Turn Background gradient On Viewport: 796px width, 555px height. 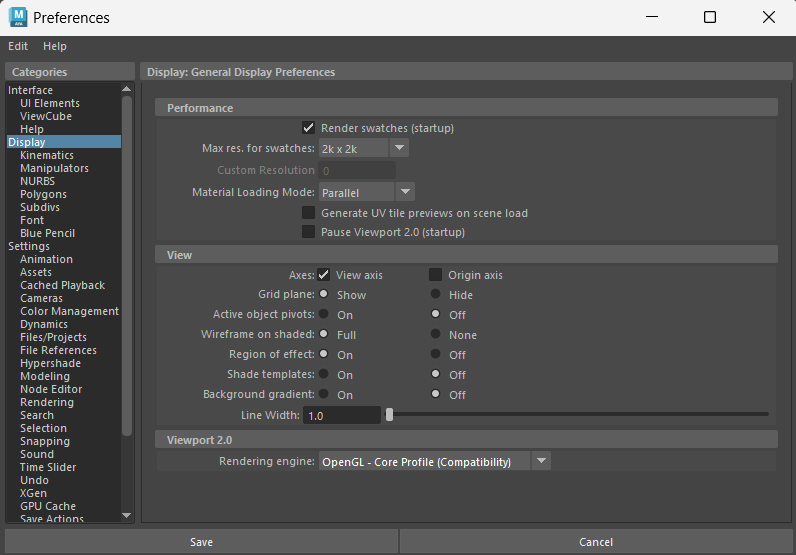click(x=323, y=394)
